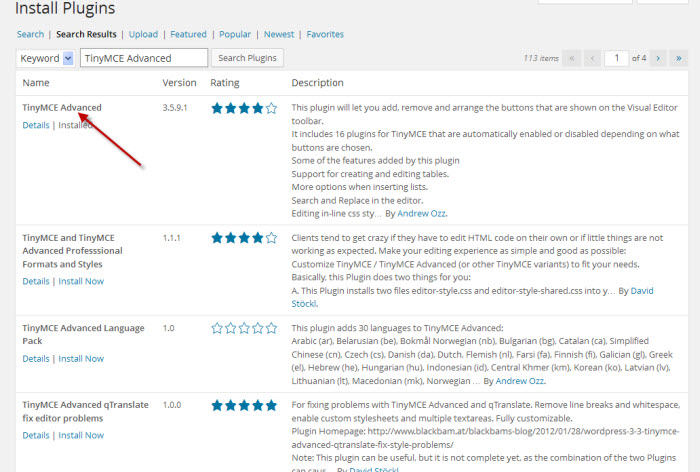Go to next results page arrow

[x=658, y=58]
